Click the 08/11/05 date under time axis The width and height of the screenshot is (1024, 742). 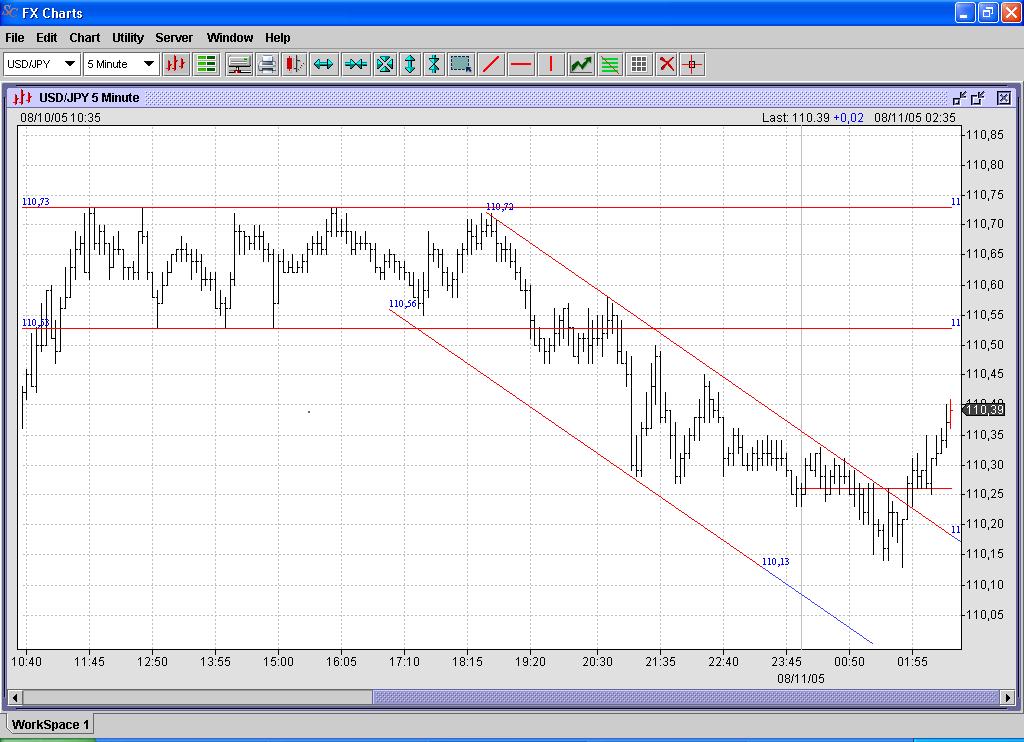pos(801,679)
